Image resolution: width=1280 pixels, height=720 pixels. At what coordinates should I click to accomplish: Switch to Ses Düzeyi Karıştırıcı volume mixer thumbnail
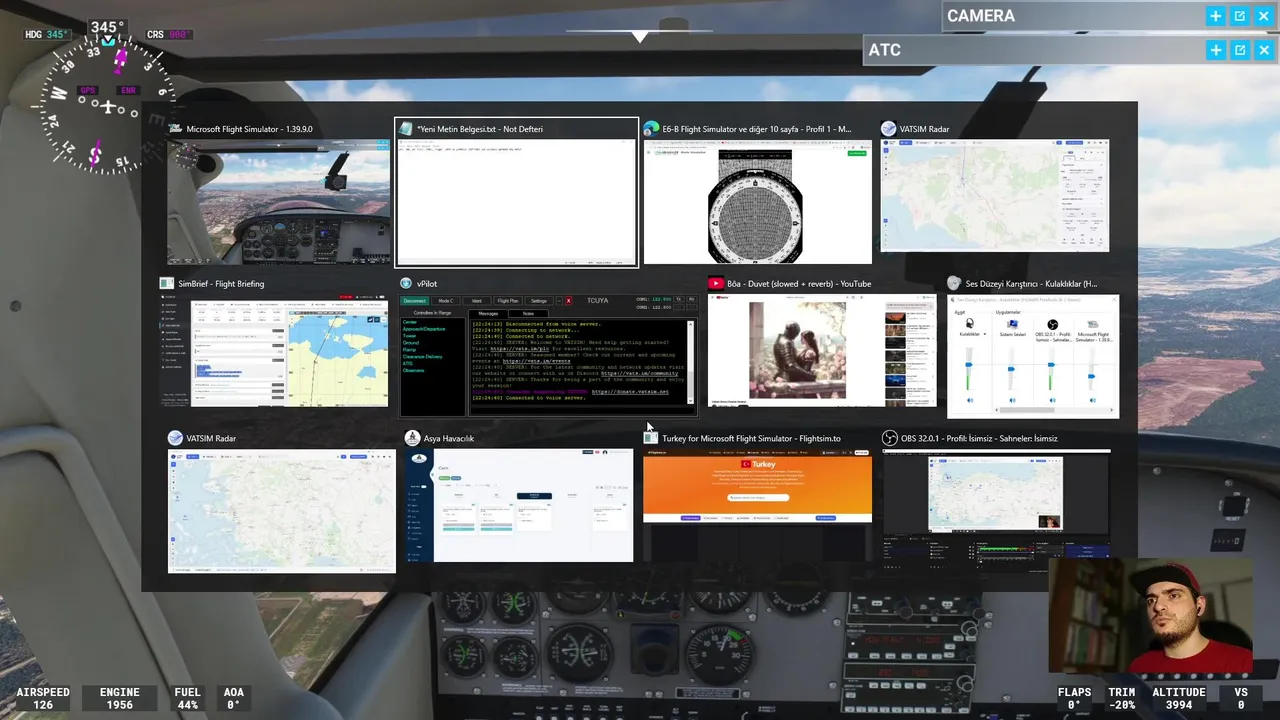click(x=1032, y=355)
